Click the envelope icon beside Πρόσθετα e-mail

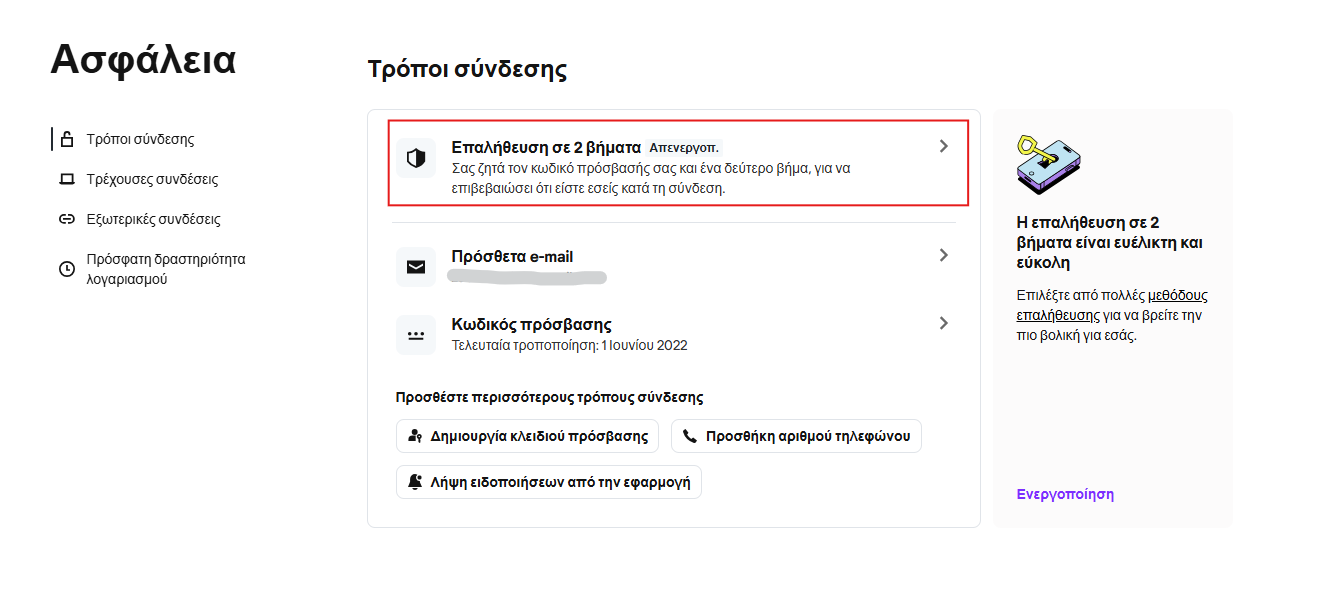point(416,267)
